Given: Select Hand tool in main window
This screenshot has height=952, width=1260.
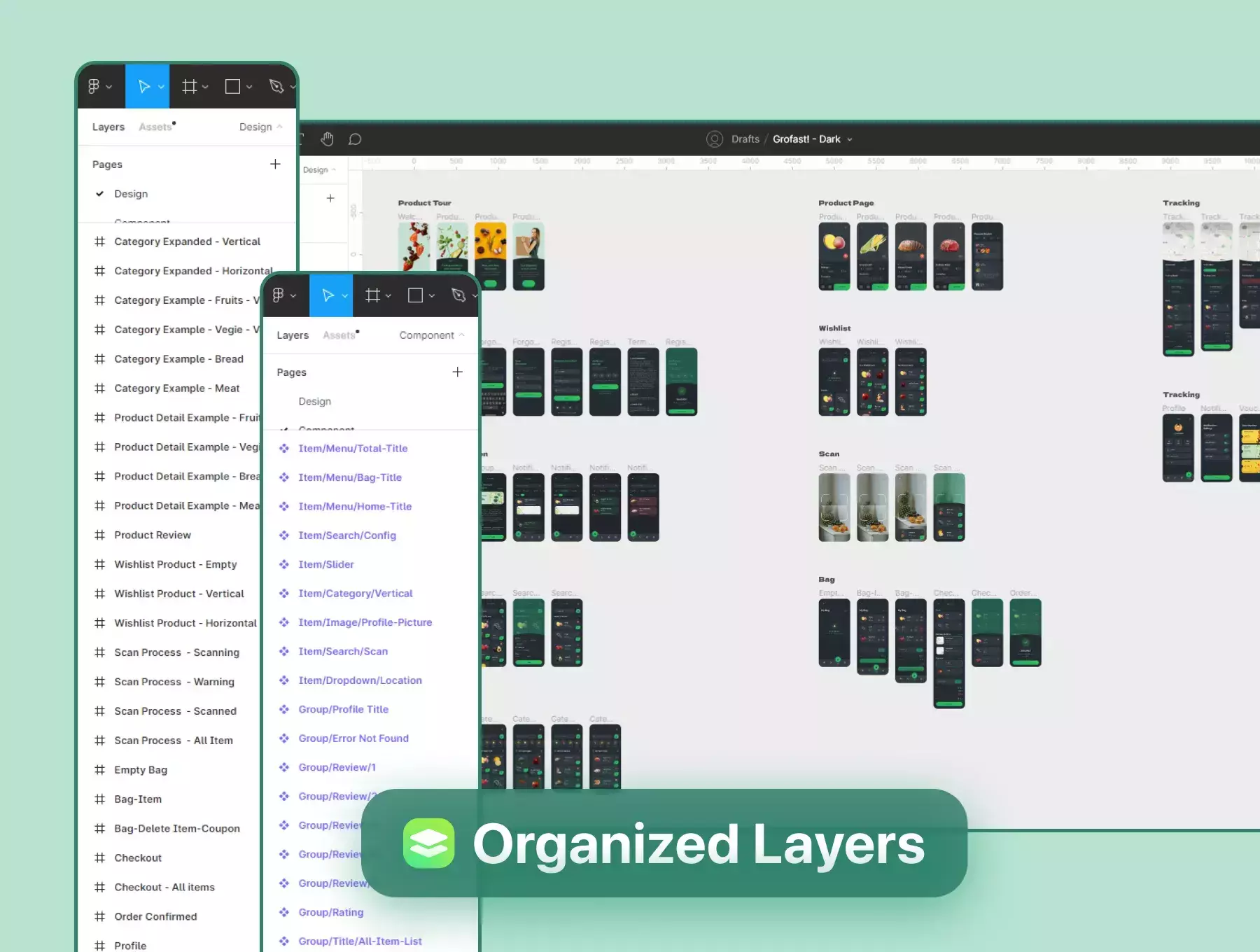Looking at the screenshot, I should (x=327, y=139).
